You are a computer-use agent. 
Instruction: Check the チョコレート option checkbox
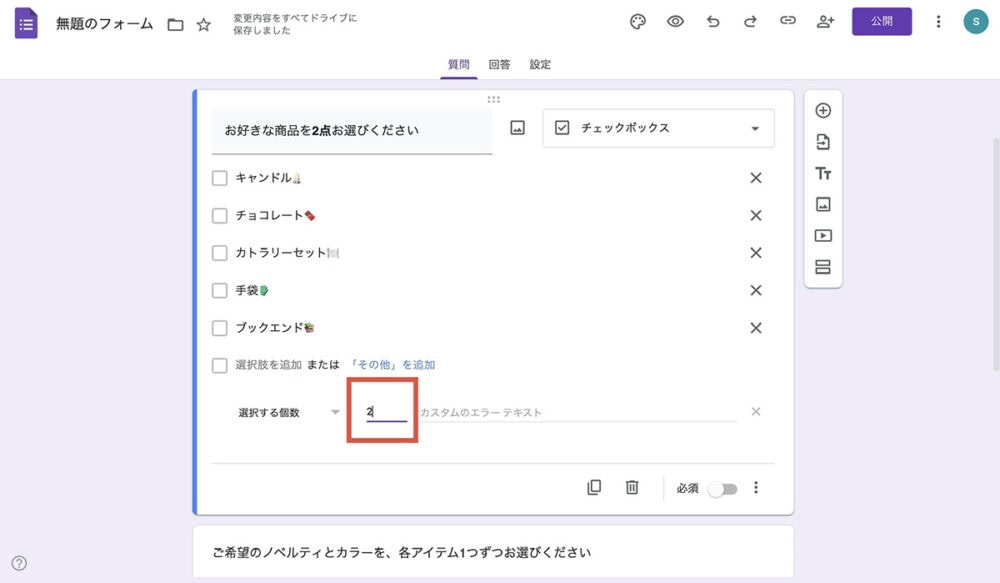pyautogui.click(x=219, y=215)
